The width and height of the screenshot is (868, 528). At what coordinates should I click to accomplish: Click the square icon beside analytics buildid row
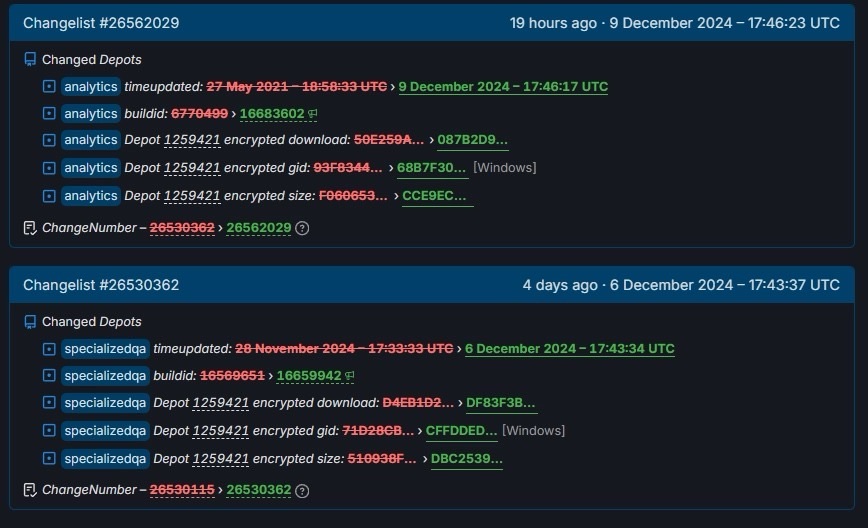coord(49,113)
